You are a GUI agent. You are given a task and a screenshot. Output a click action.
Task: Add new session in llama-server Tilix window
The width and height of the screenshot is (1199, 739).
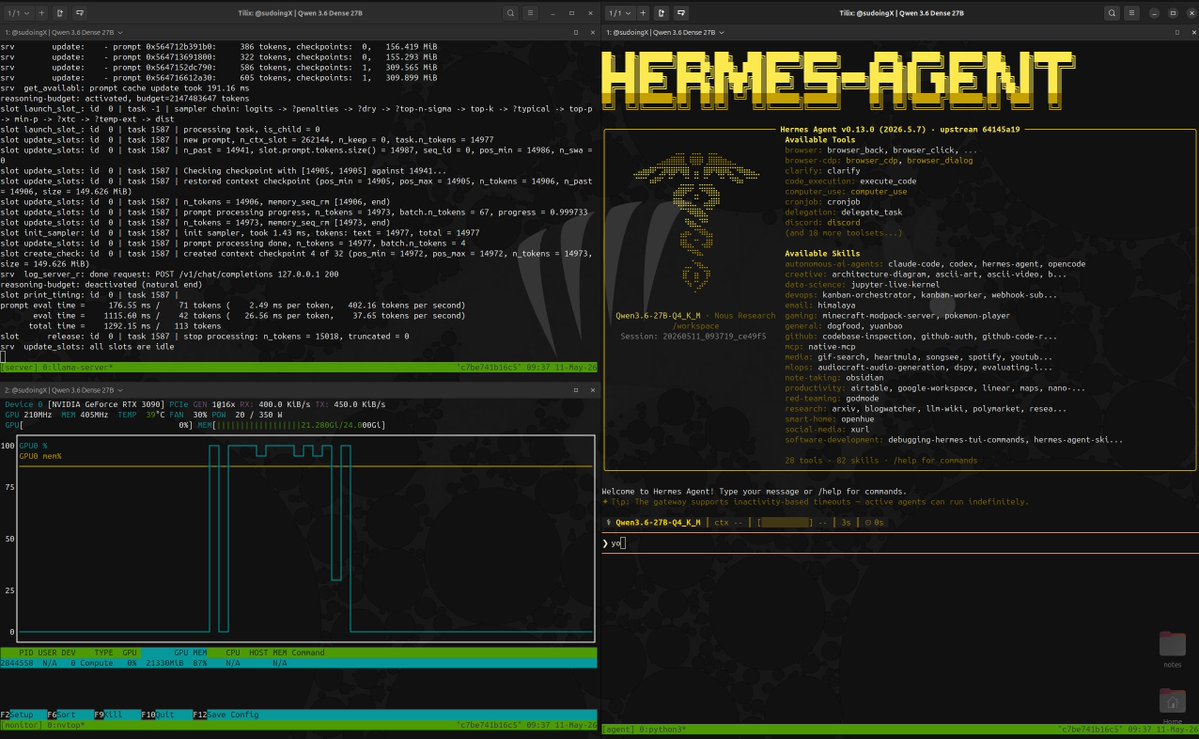41,13
